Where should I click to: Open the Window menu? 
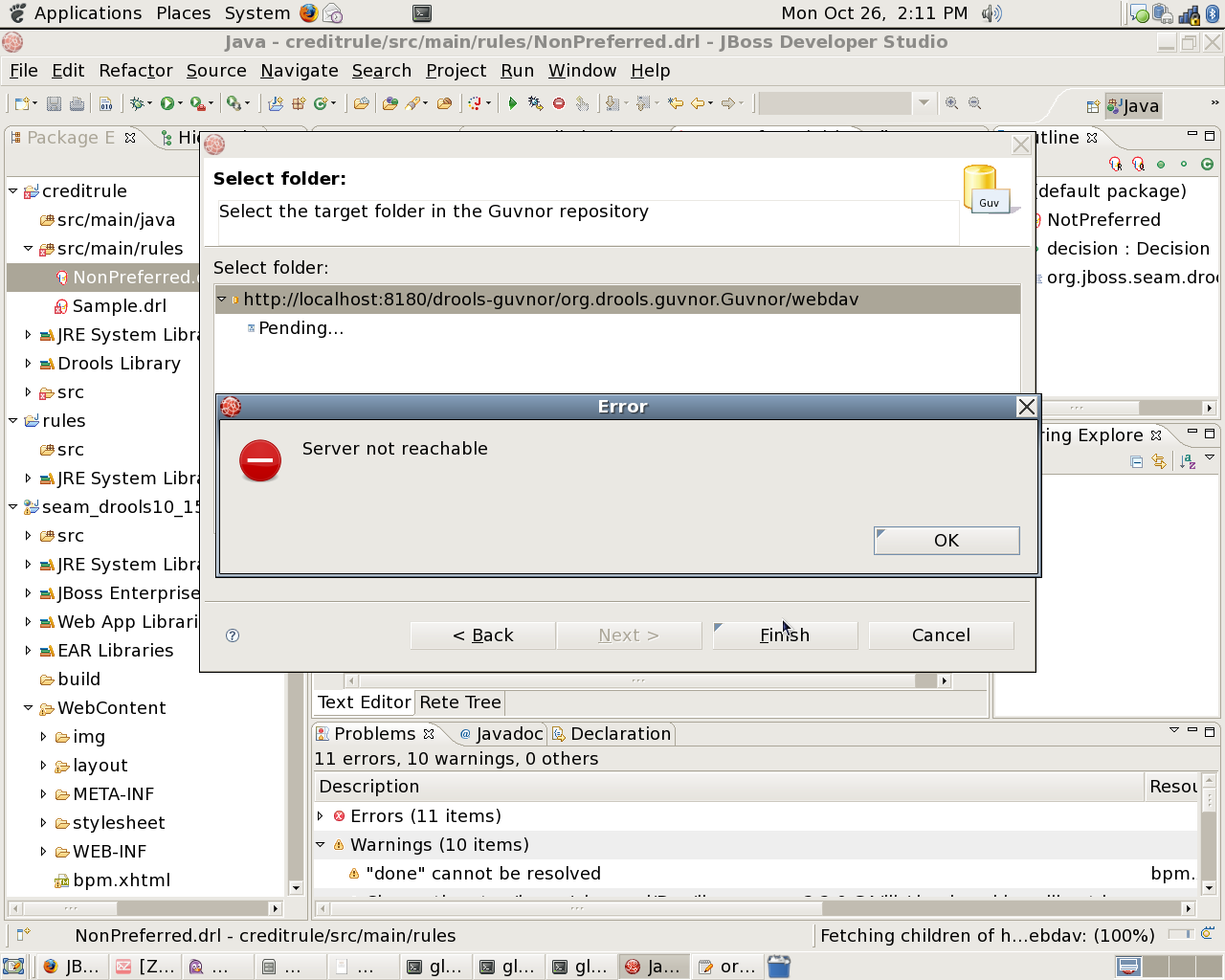[x=582, y=71]
